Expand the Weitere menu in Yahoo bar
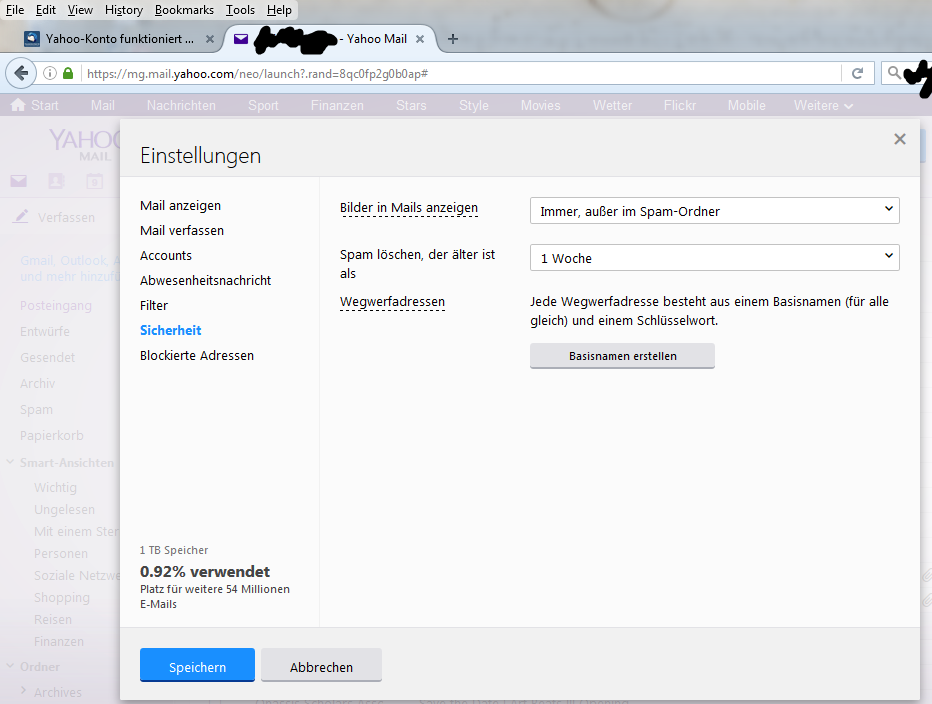 pos(823,106)
